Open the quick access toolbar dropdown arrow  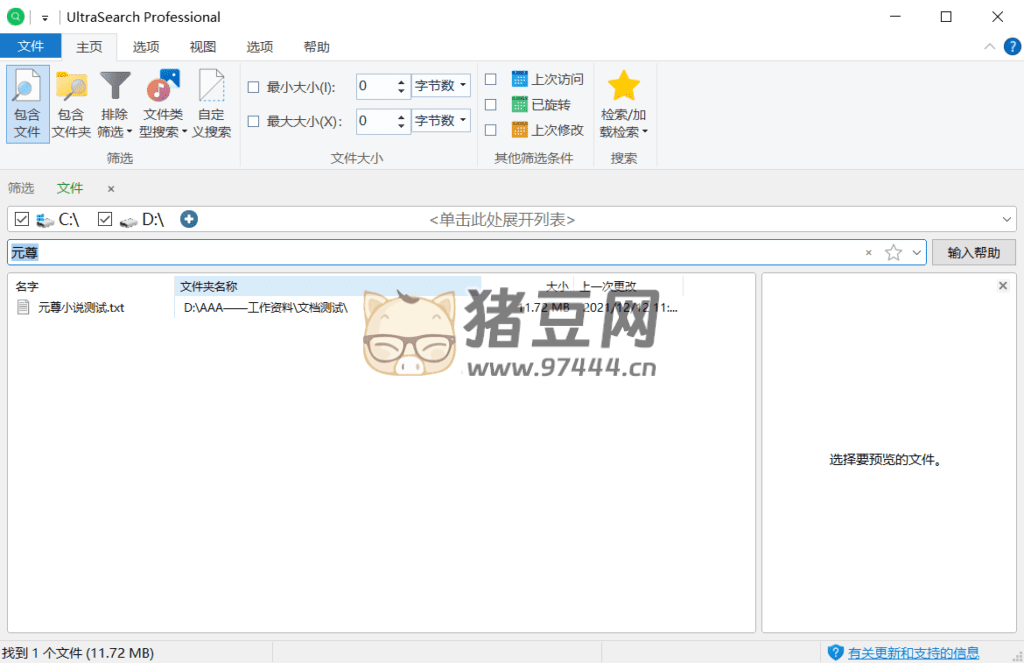pos(44,18)
